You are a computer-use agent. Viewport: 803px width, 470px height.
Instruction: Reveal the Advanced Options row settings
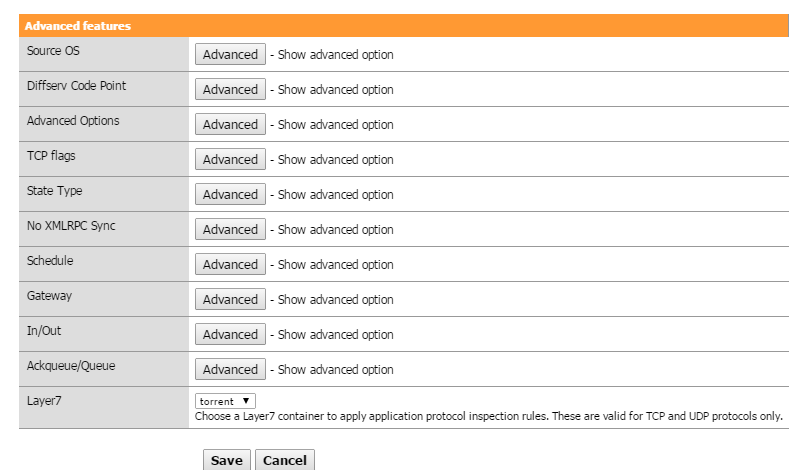point(230,125)
